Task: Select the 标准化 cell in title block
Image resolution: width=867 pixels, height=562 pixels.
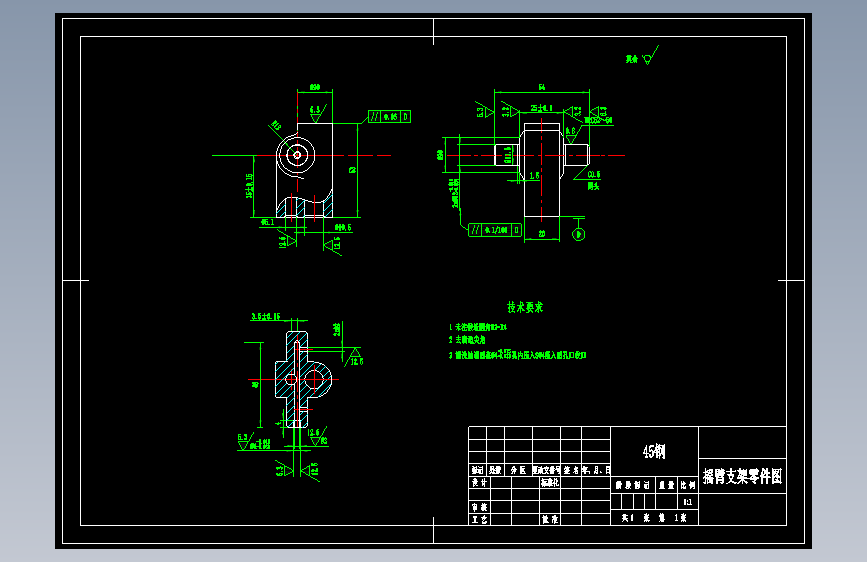Action: [550, 483]
